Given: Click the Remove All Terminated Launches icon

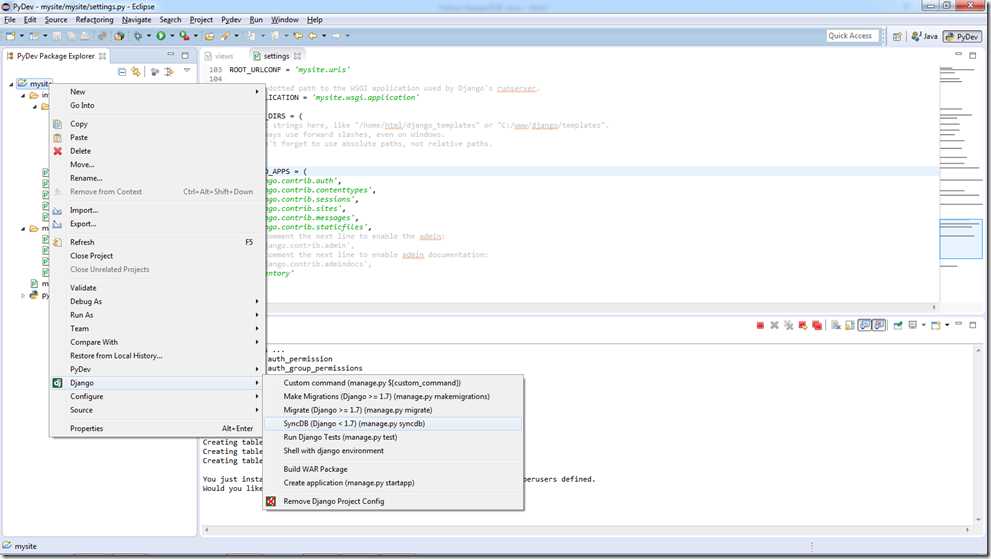Looking at the screenshot, I should tap(789, 325).
